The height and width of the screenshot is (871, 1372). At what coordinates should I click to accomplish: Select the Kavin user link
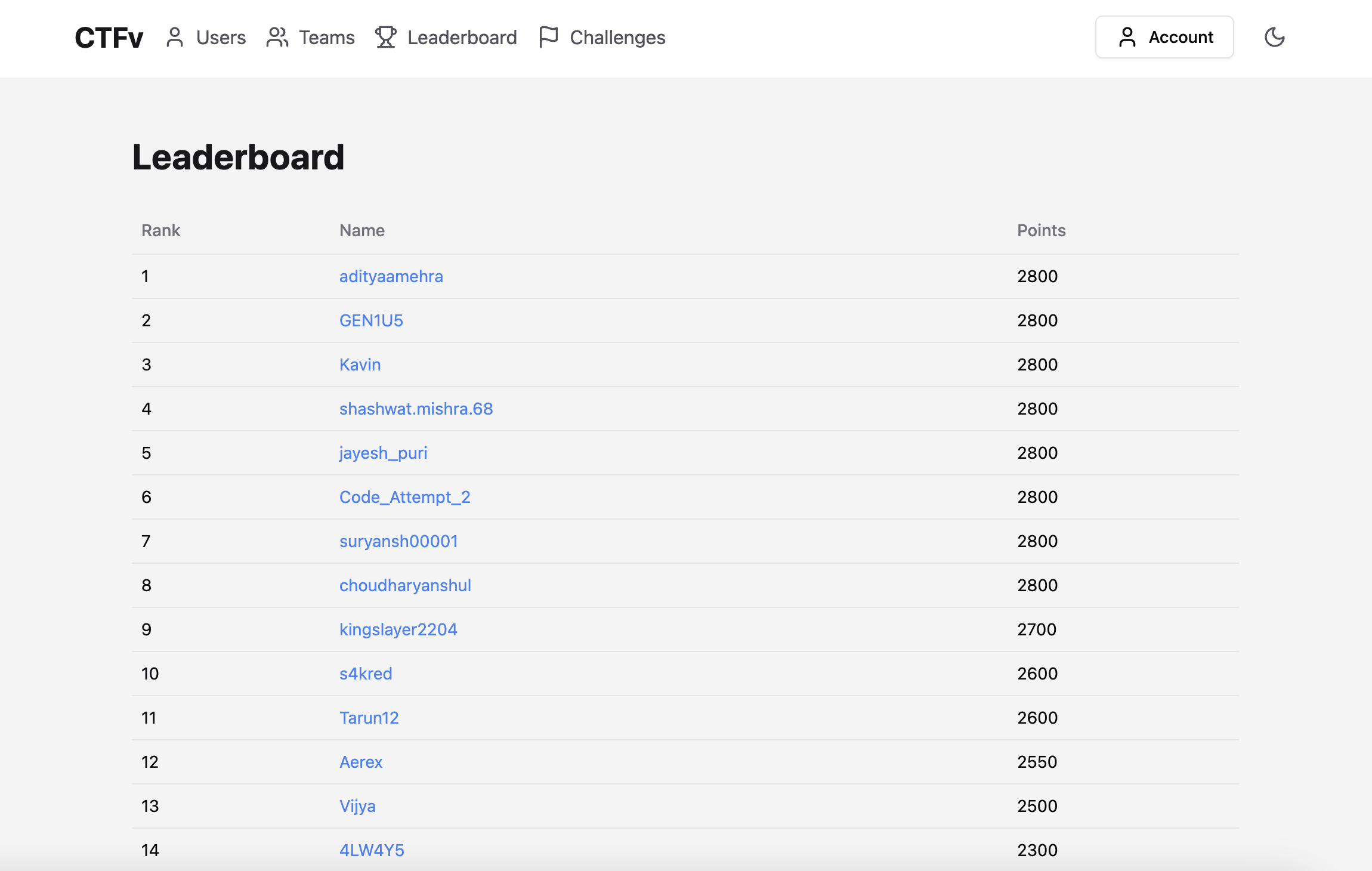tap(360, 365)
